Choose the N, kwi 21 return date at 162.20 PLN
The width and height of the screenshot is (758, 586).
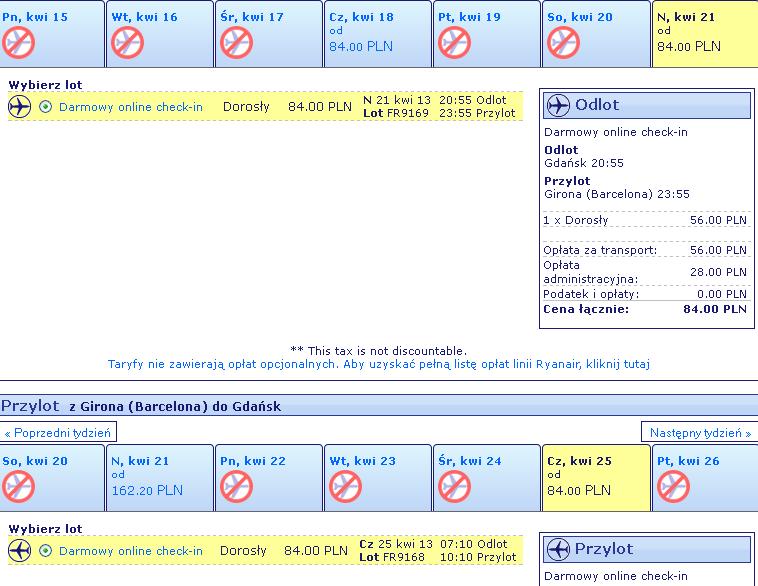point(160,478)
